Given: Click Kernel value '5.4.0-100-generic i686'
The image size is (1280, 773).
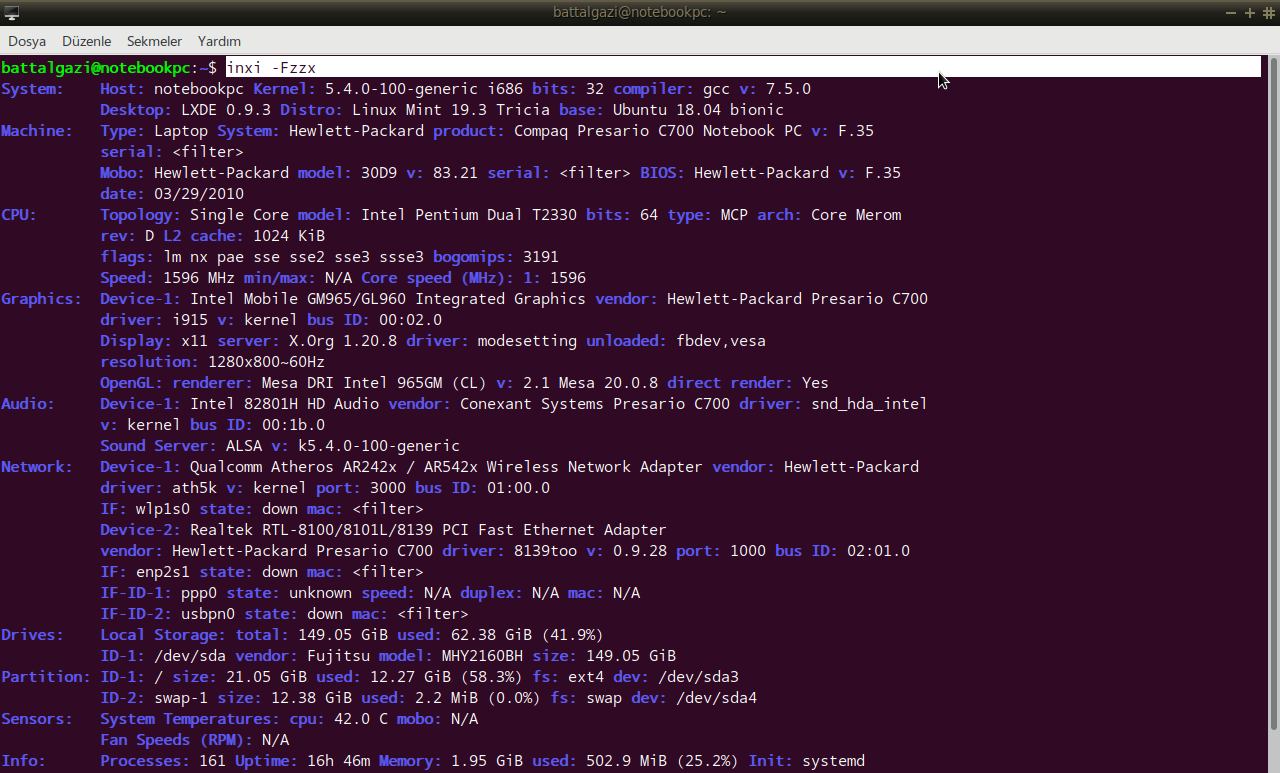Looking at the screenshot, I should 424,89.
